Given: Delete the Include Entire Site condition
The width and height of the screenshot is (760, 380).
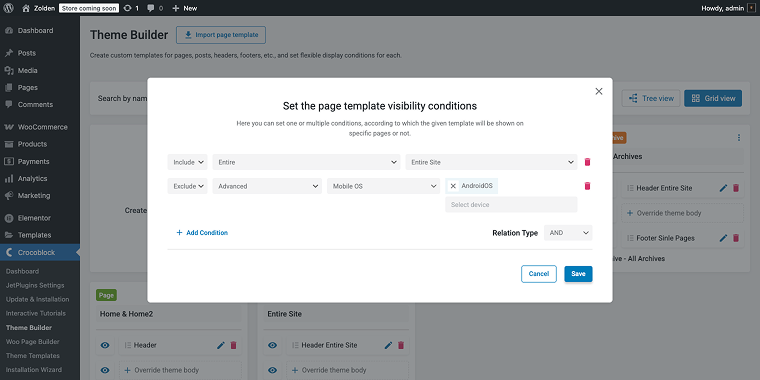Looking at the screenshot, I should [x=587, y=162].
